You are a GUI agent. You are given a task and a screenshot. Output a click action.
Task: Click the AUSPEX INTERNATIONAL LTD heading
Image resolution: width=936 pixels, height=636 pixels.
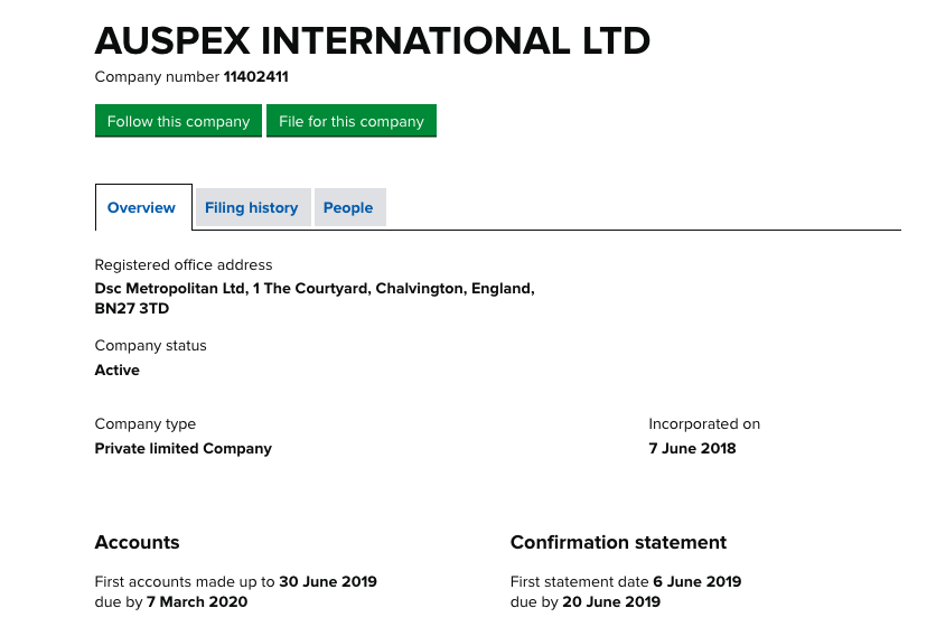pyautogui.click(x=371, y=41)
